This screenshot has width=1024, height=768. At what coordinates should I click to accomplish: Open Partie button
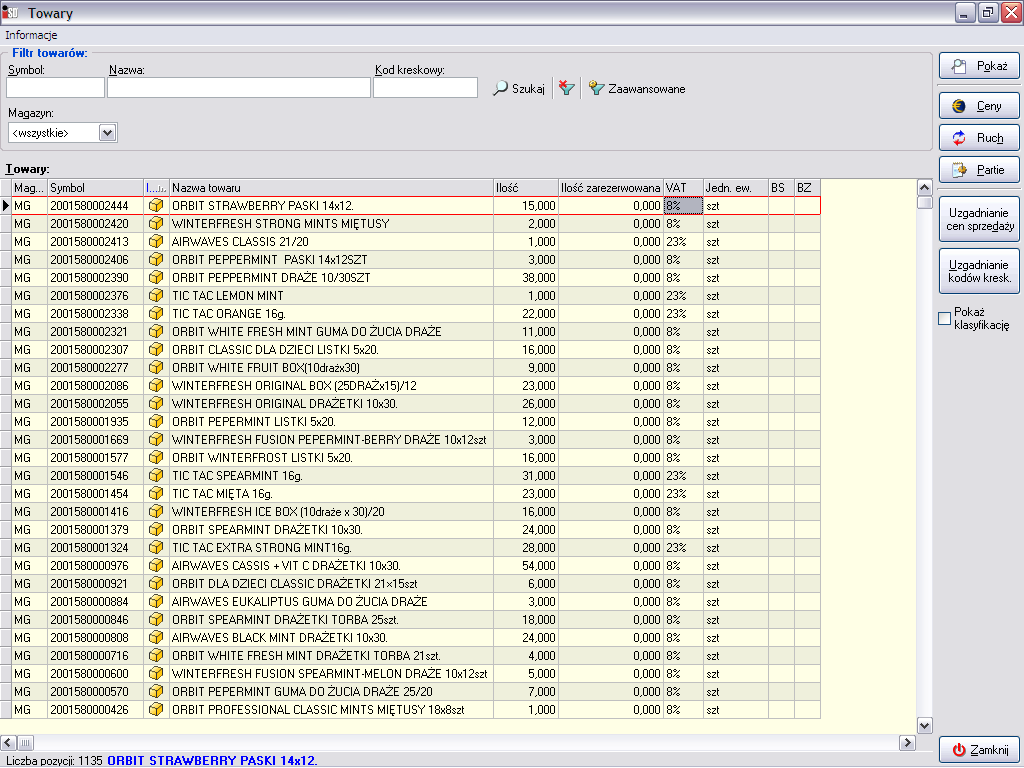click(x=979, y=170)
